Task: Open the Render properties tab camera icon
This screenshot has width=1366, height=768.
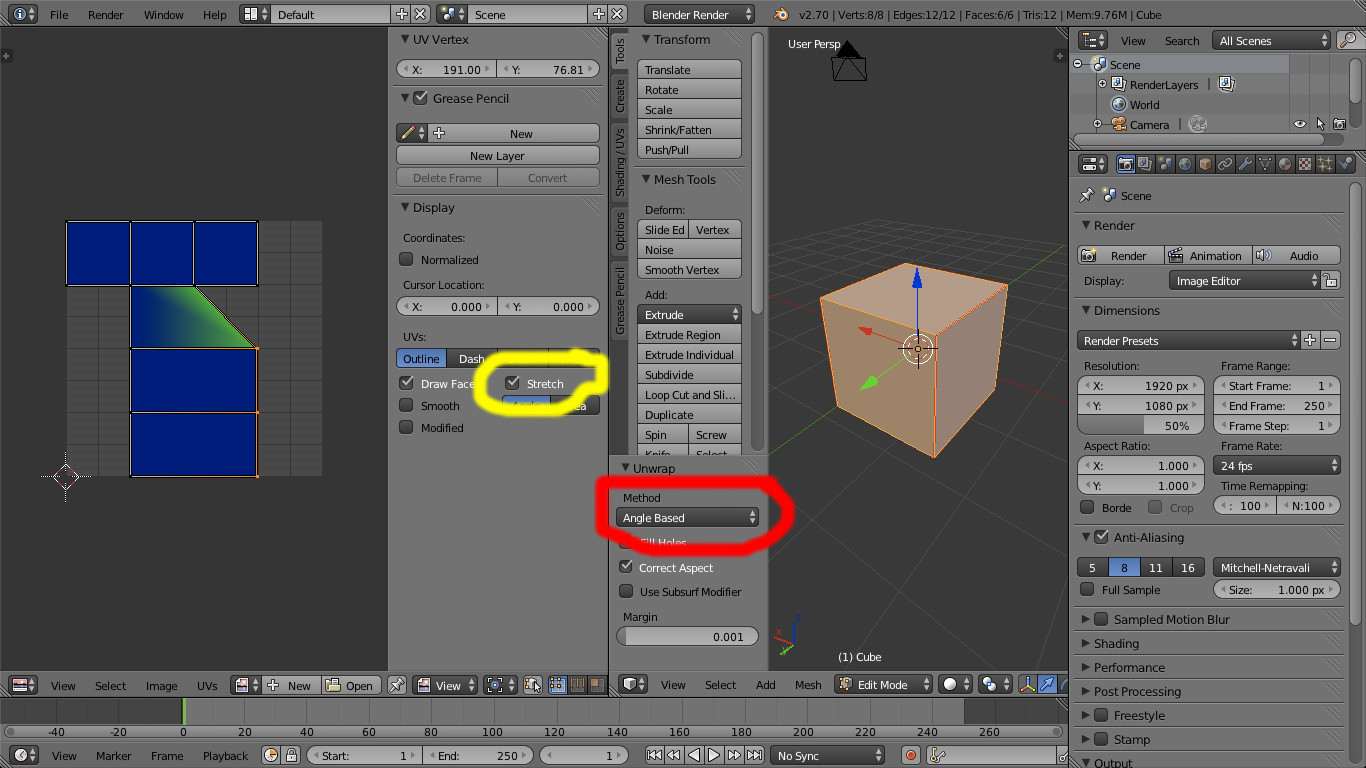Action: 1126,164
